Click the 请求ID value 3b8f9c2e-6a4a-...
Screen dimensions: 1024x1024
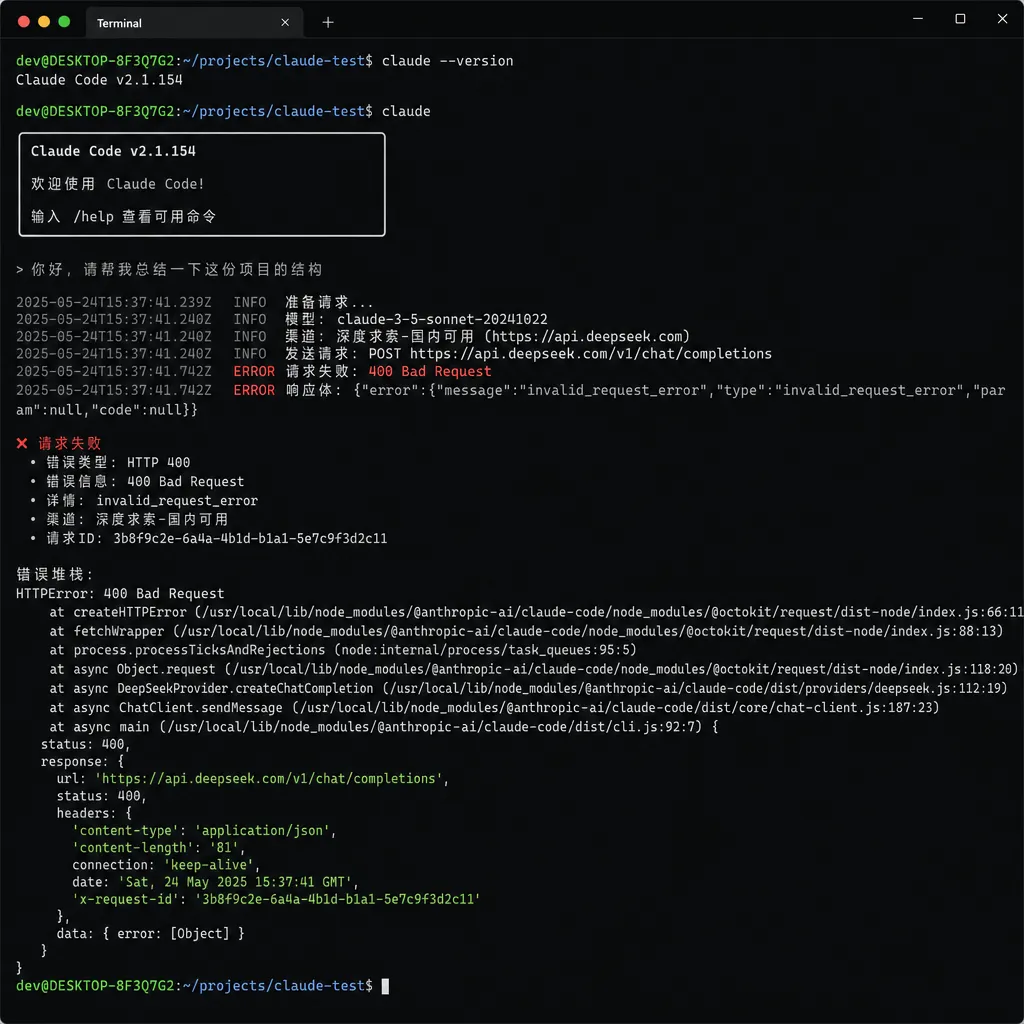pos(250,538)
